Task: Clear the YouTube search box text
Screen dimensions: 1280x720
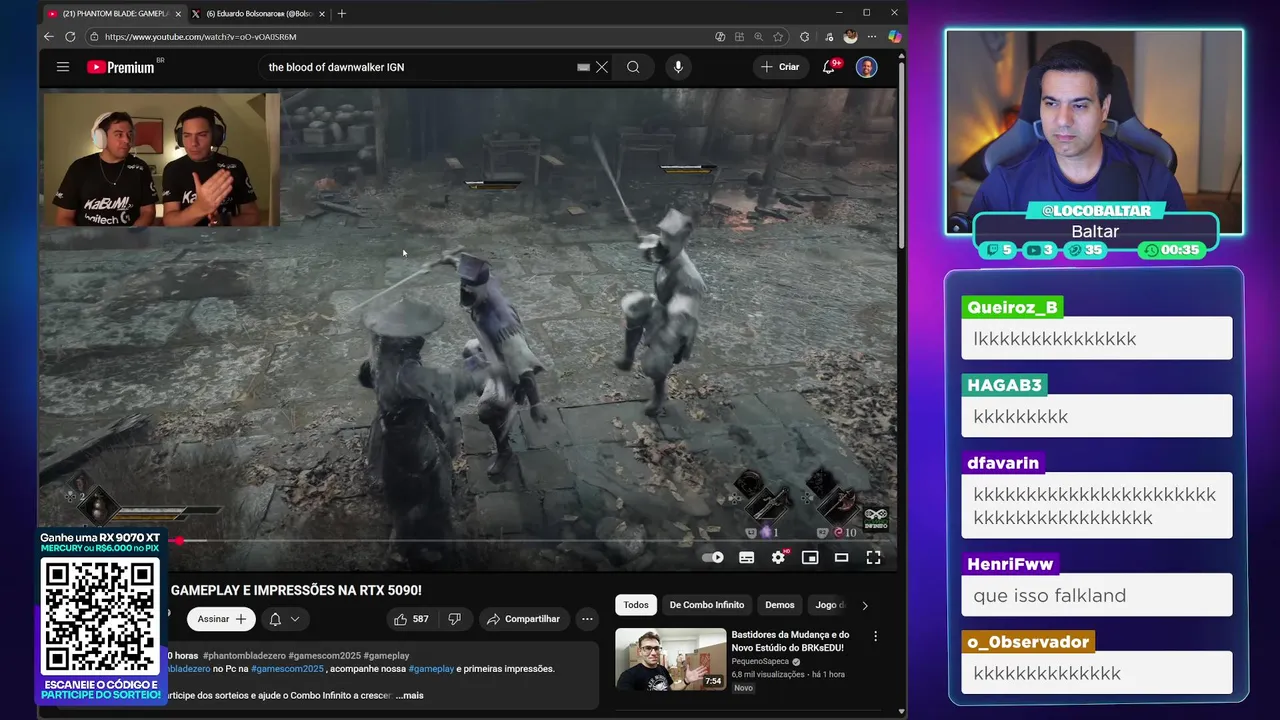Action: pyautogui.click(x=602, y=67)
